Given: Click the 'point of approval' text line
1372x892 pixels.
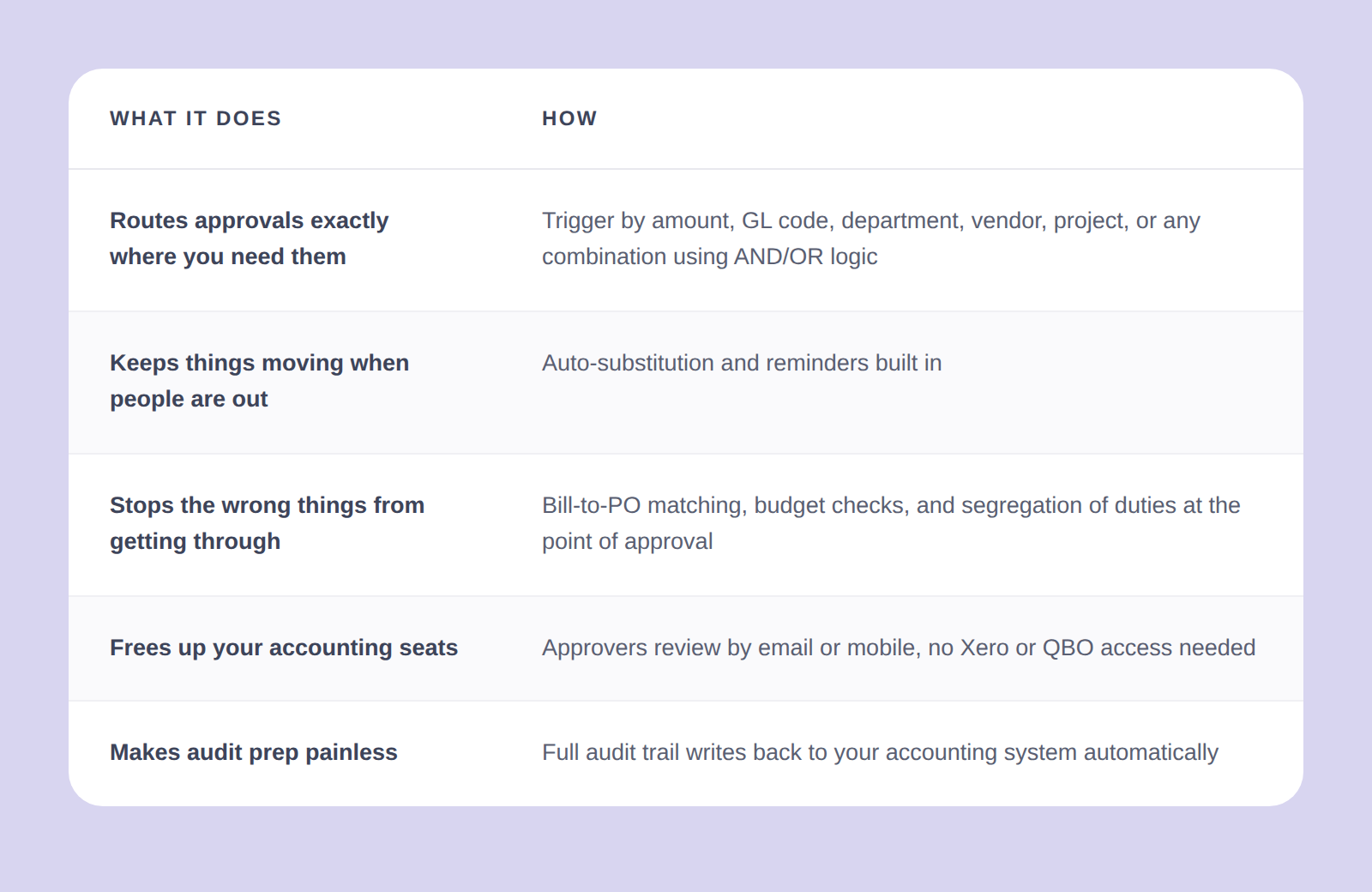Looking at the screenshot, I should click(x=628, y=541).
